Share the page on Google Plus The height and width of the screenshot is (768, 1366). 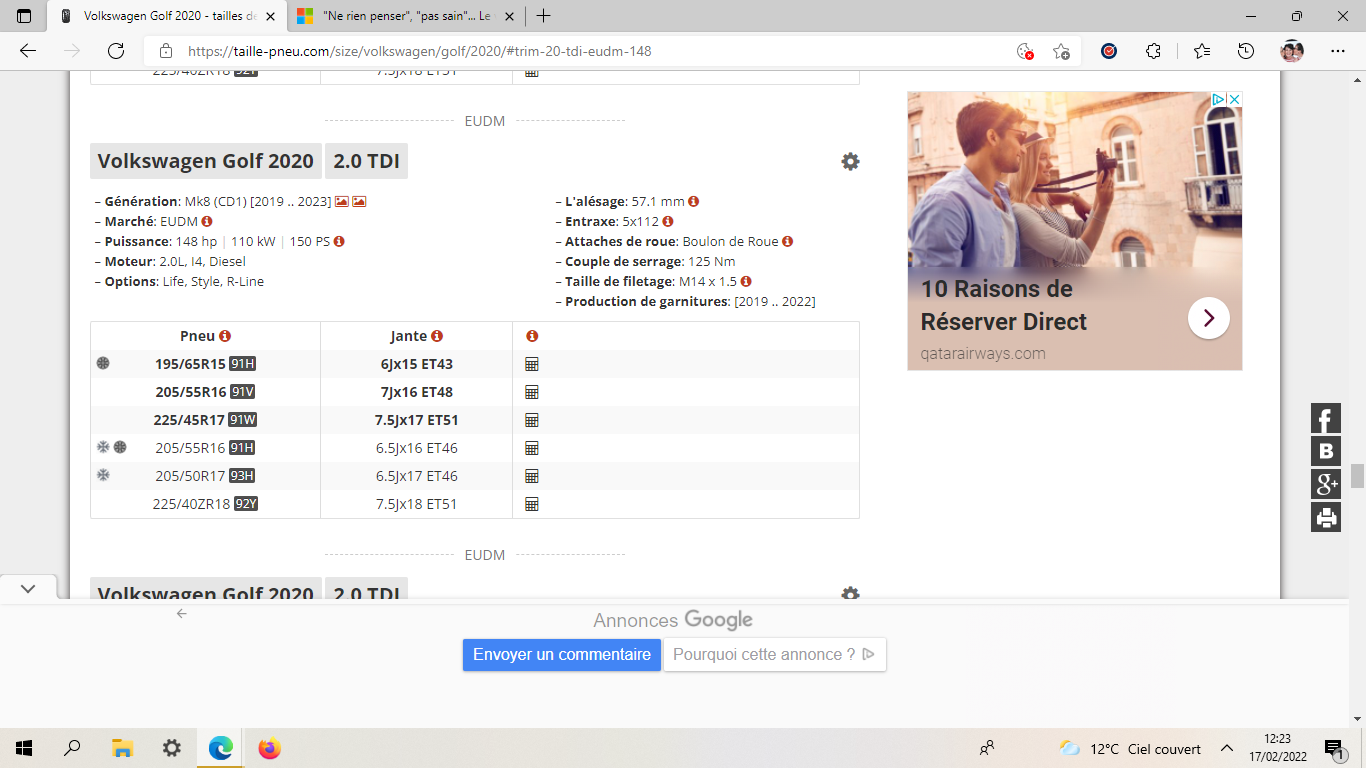(1326, 484)
